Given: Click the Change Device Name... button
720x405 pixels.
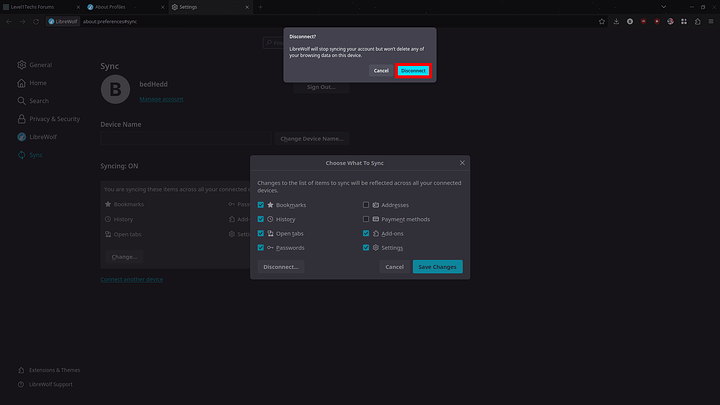Looking at the screenshot, I should pos(312,139).
